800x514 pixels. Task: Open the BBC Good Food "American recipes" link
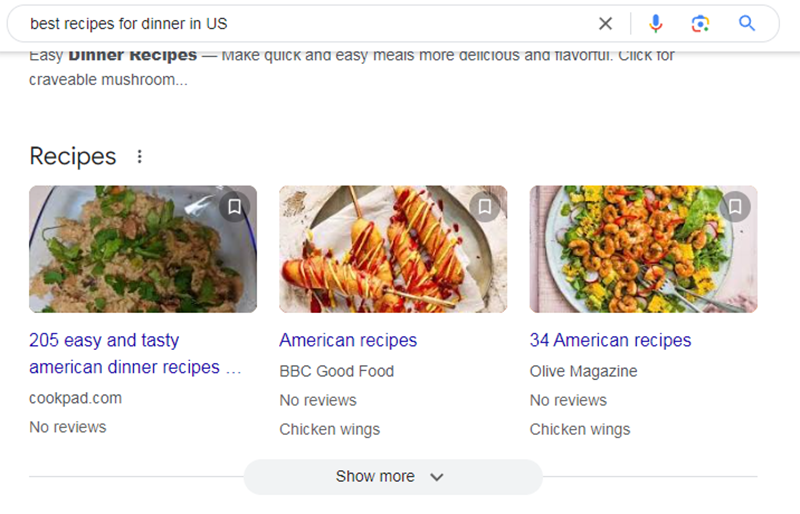tap(348, 340)
